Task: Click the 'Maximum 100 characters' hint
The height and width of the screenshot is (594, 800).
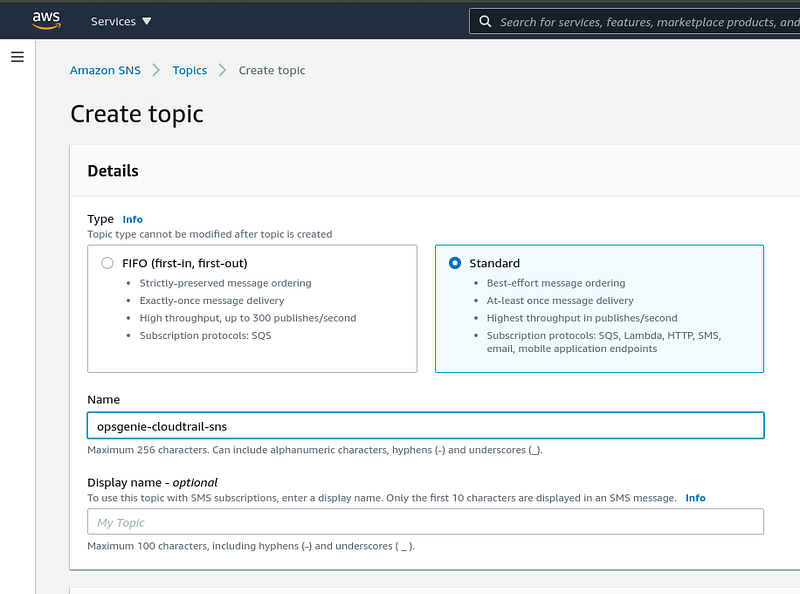Action: [x=251, y=546]
